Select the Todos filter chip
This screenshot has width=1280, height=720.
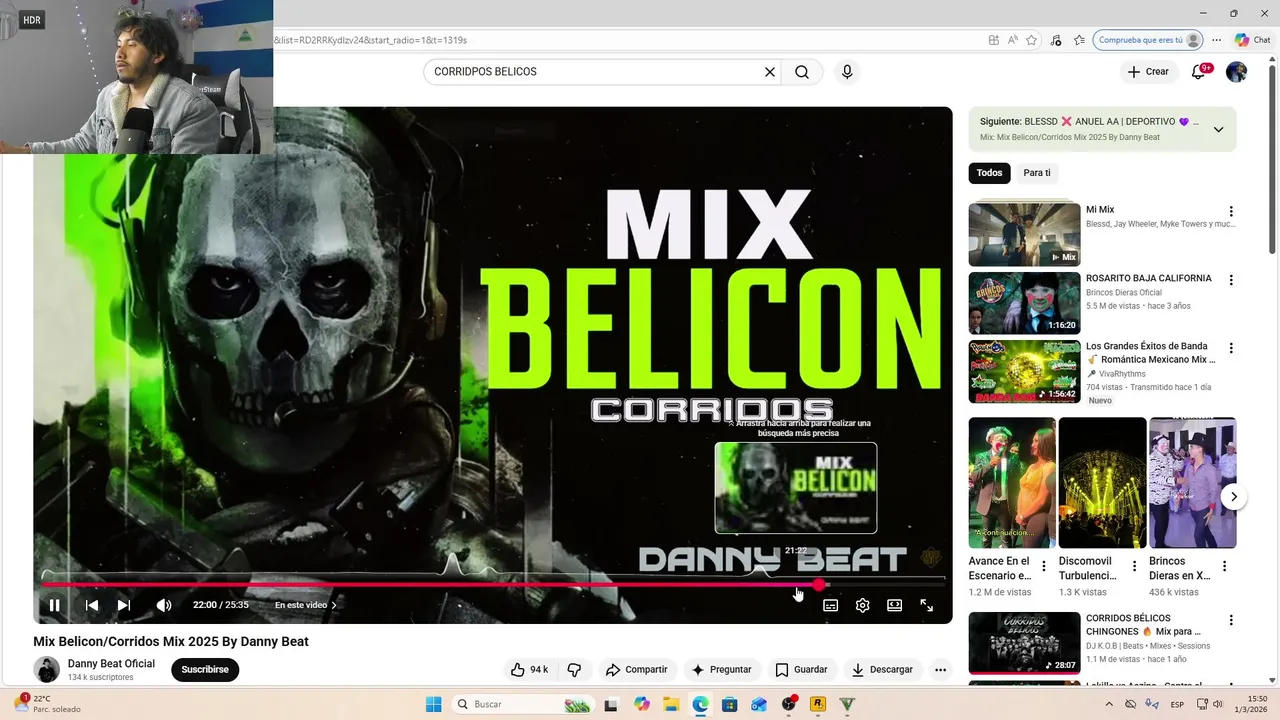(989, 173)
